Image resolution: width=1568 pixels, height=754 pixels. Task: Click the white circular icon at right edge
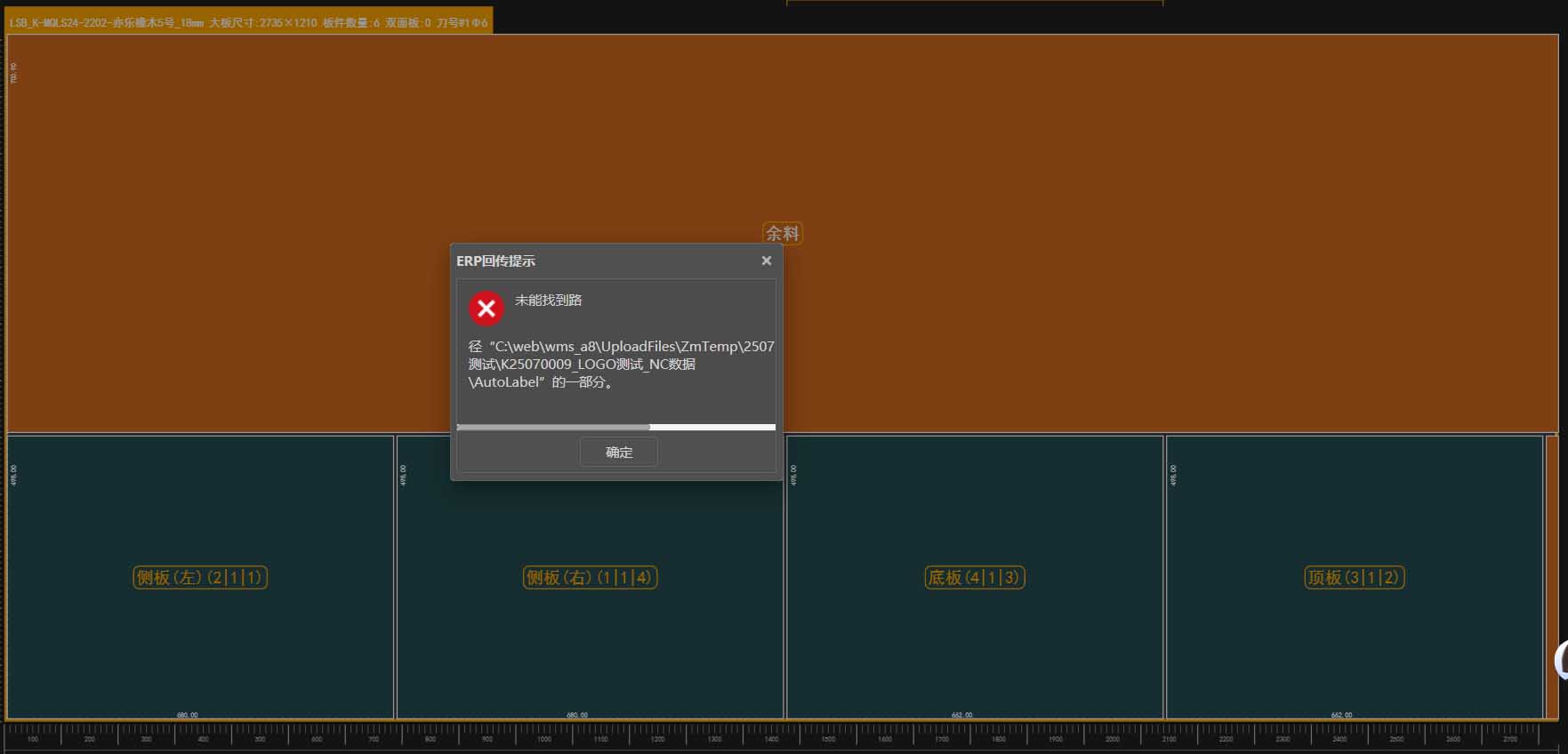tap(1561, 660)
